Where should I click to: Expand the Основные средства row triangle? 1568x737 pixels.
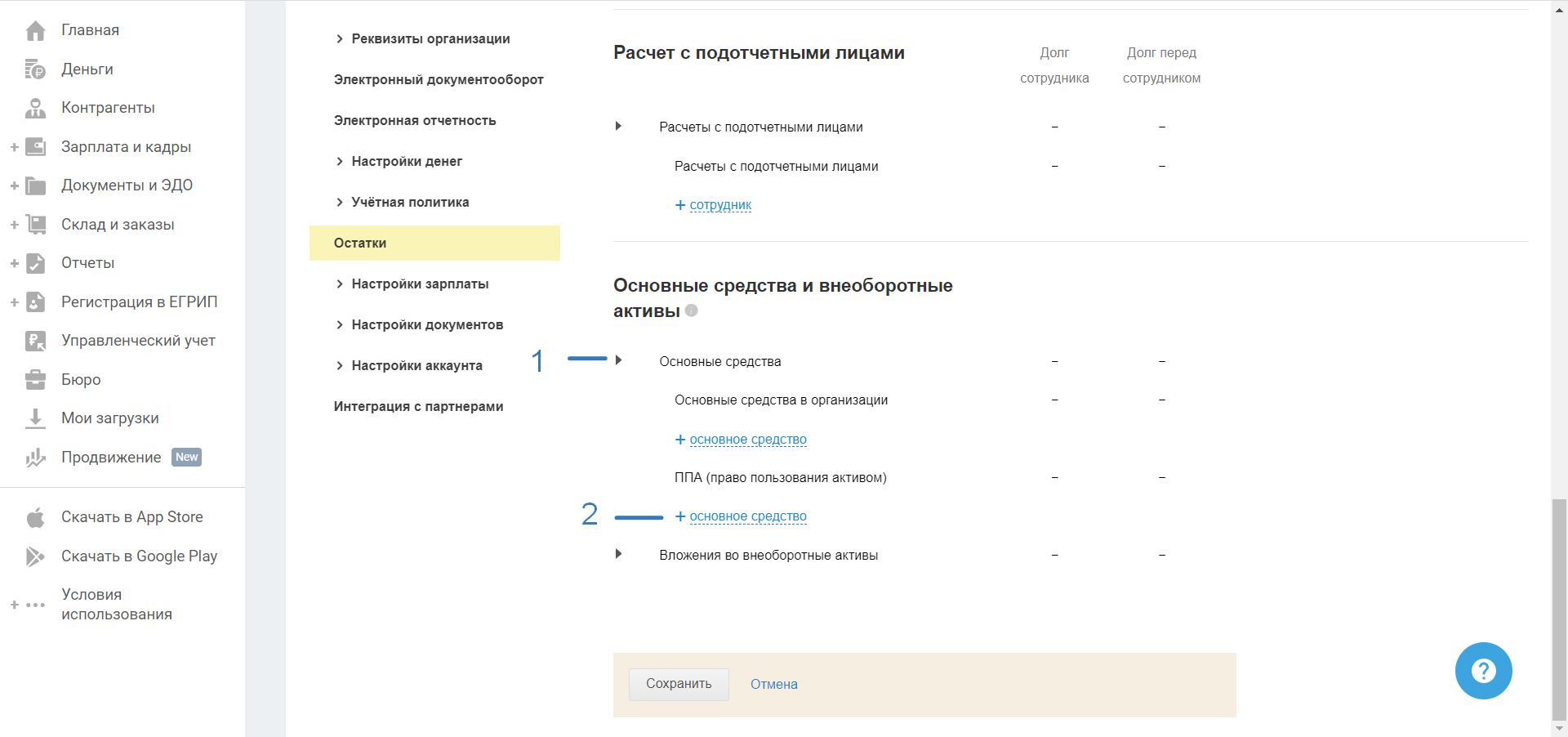(x=619, y=360)
